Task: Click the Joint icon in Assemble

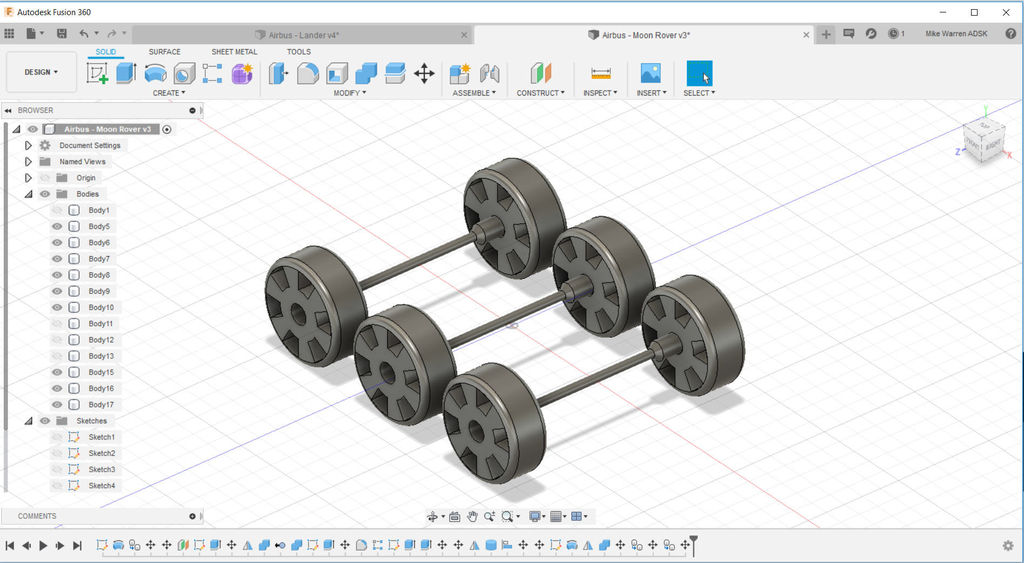Action: 489,73
